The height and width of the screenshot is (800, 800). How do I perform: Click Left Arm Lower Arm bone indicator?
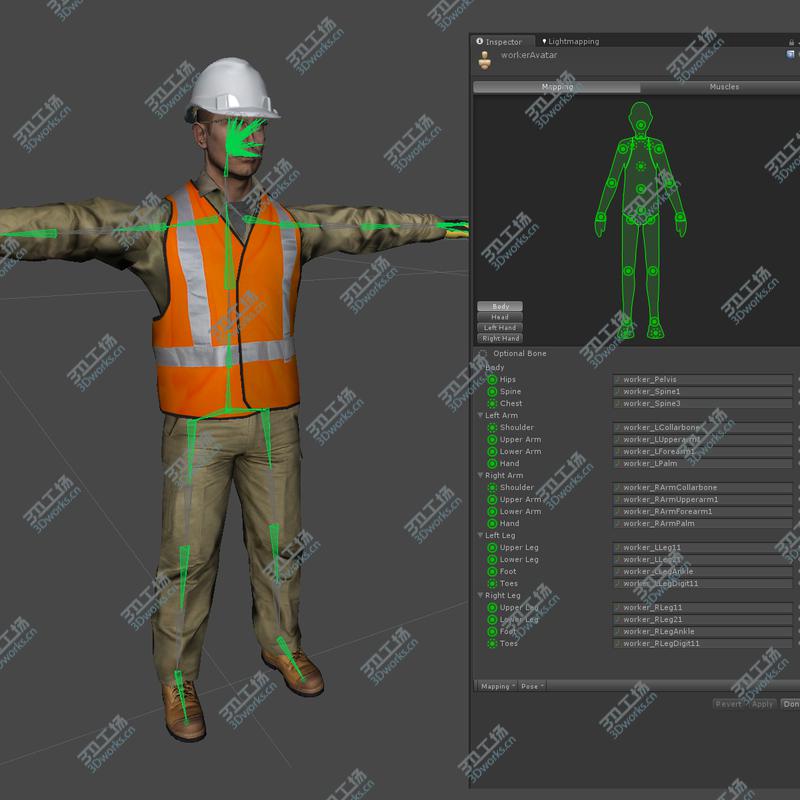(x=492, y=452)
